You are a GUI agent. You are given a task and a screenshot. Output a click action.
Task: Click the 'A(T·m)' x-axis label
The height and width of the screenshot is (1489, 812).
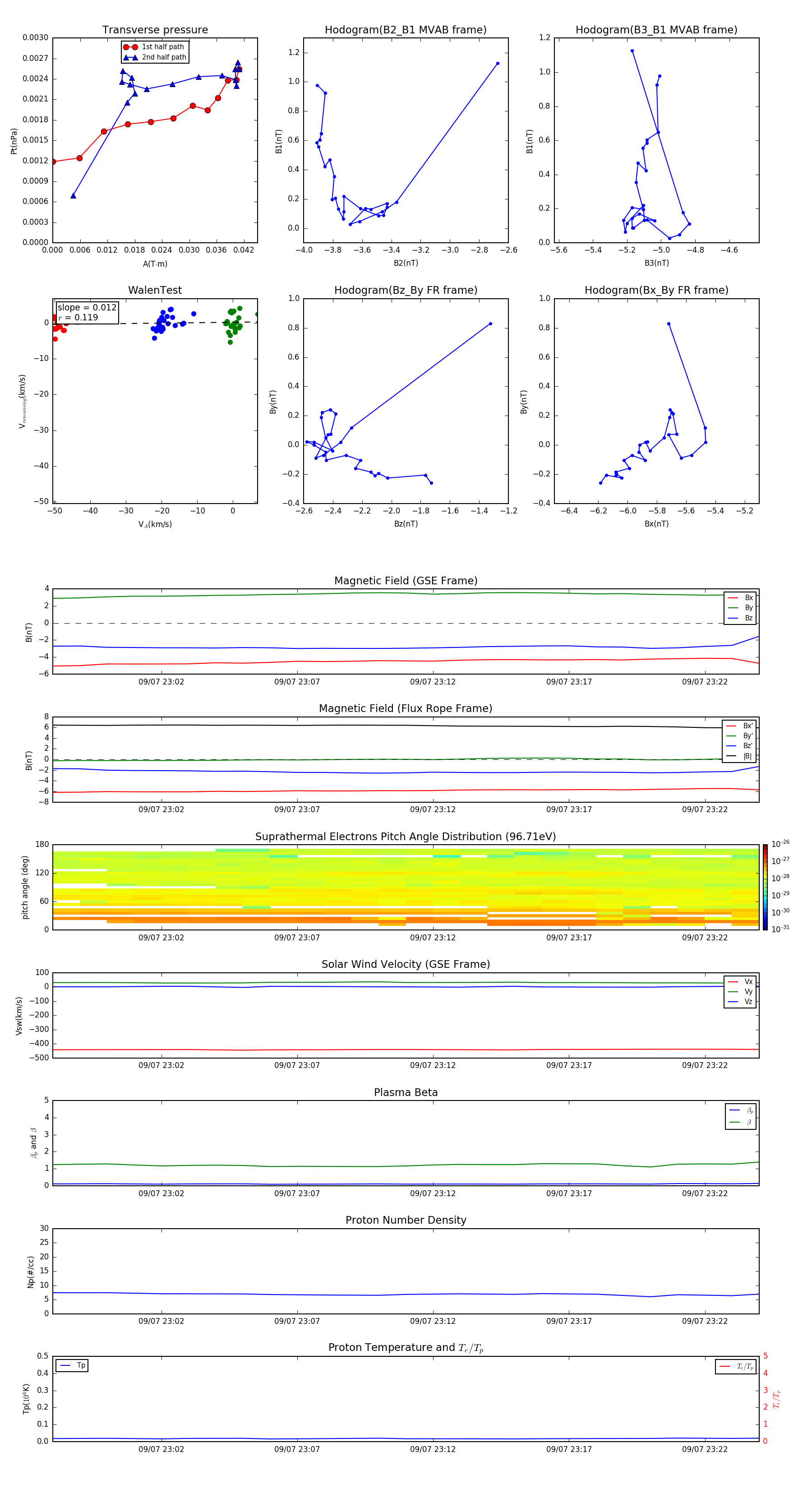pyautogui.click(x=155, y=264)
